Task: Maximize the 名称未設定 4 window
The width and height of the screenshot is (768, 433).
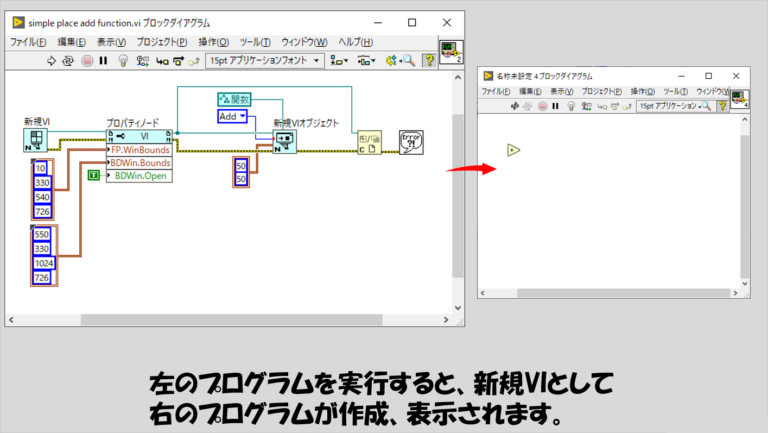Action: 708,76
